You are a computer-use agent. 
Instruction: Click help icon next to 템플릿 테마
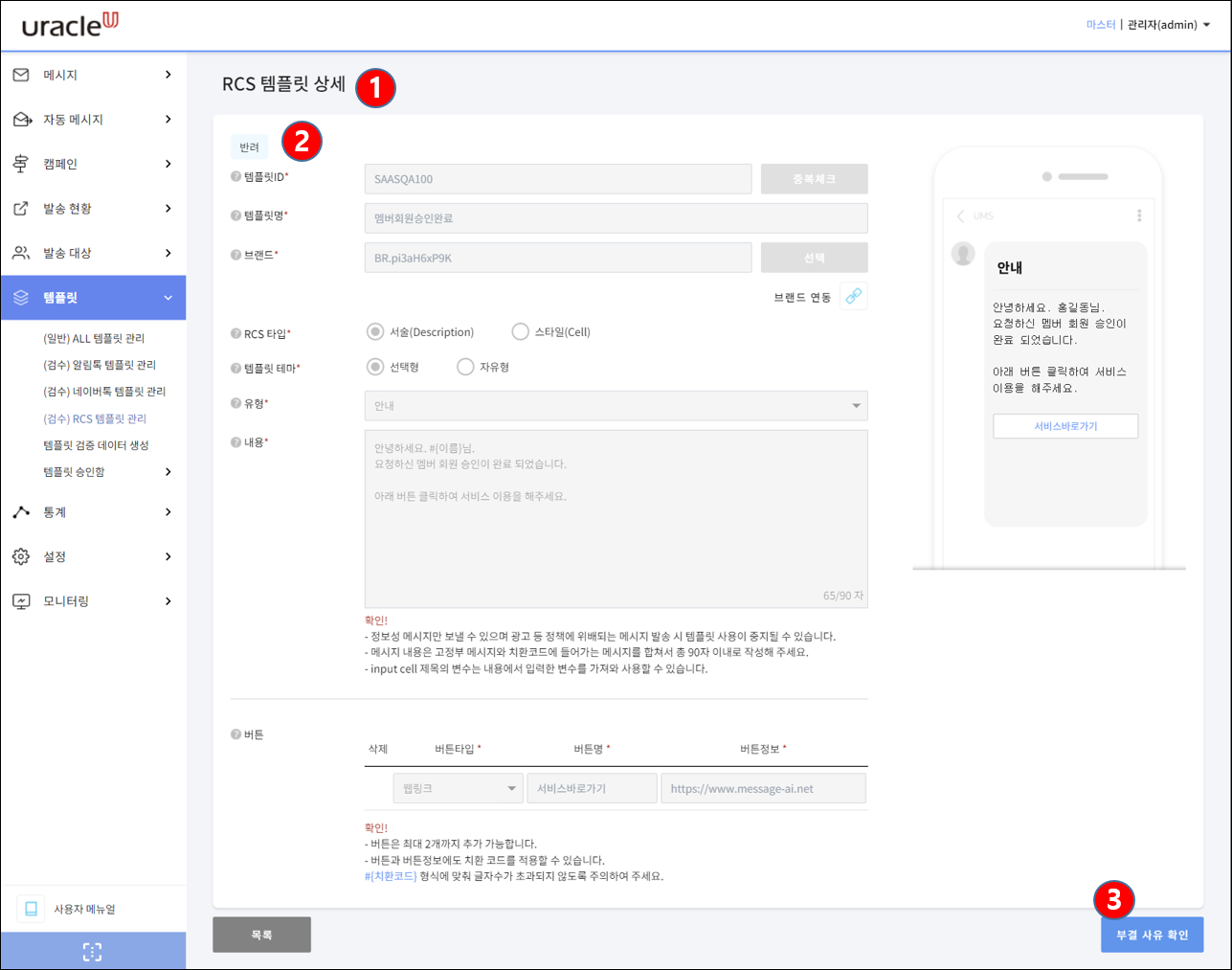(x=235, y=368)
